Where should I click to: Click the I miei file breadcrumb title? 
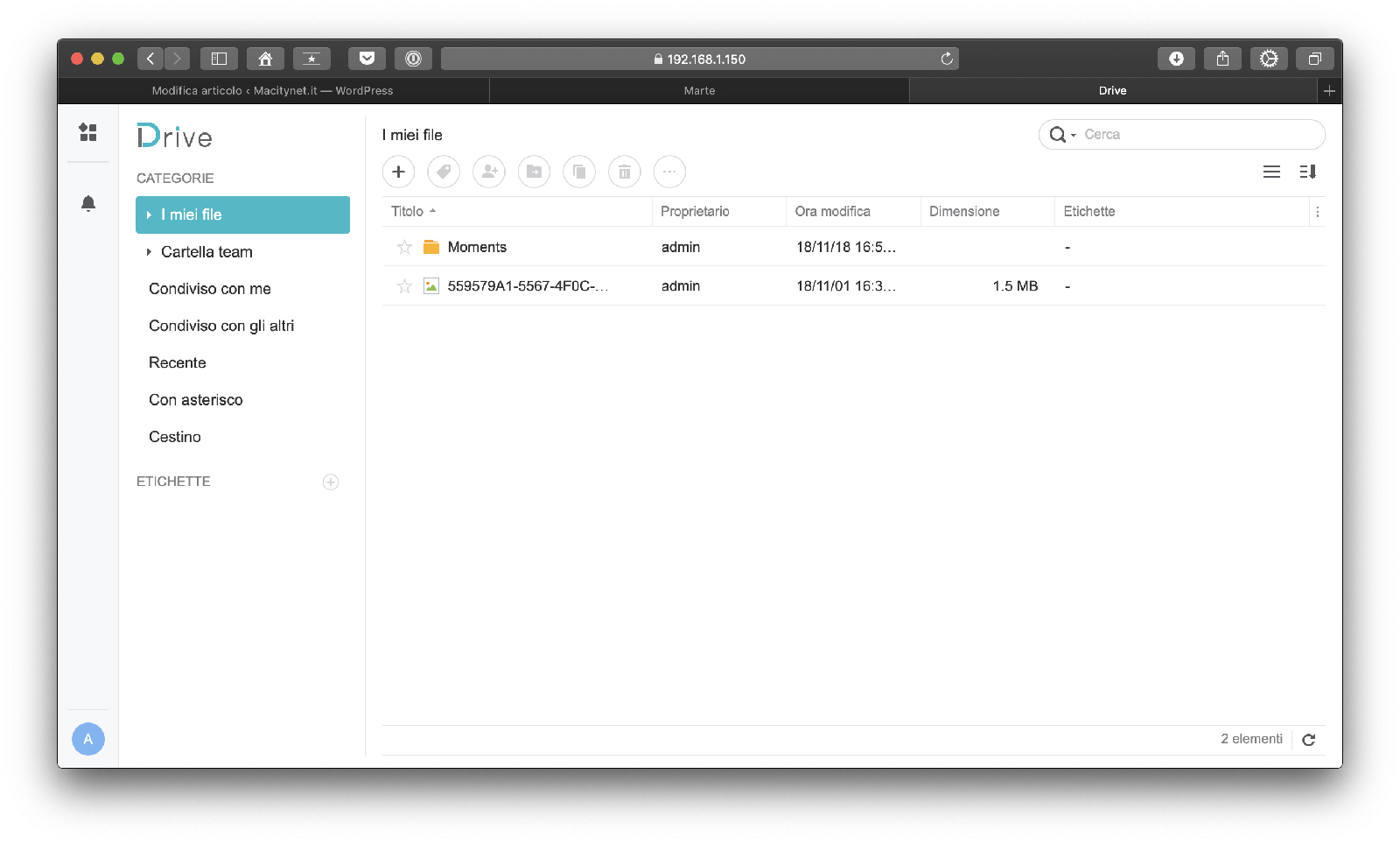(412, 135)
